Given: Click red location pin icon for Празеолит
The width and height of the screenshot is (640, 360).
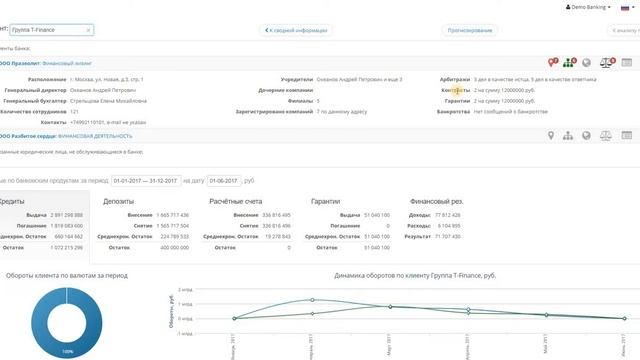Looking at the screenshot, I should (553, 62).
